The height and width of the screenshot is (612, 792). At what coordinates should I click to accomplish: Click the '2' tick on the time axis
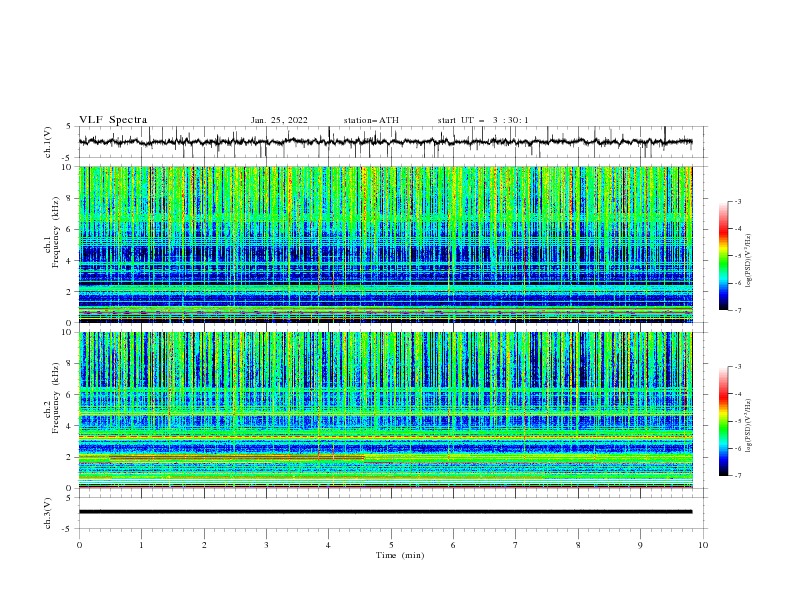click(x=204, y=545)
